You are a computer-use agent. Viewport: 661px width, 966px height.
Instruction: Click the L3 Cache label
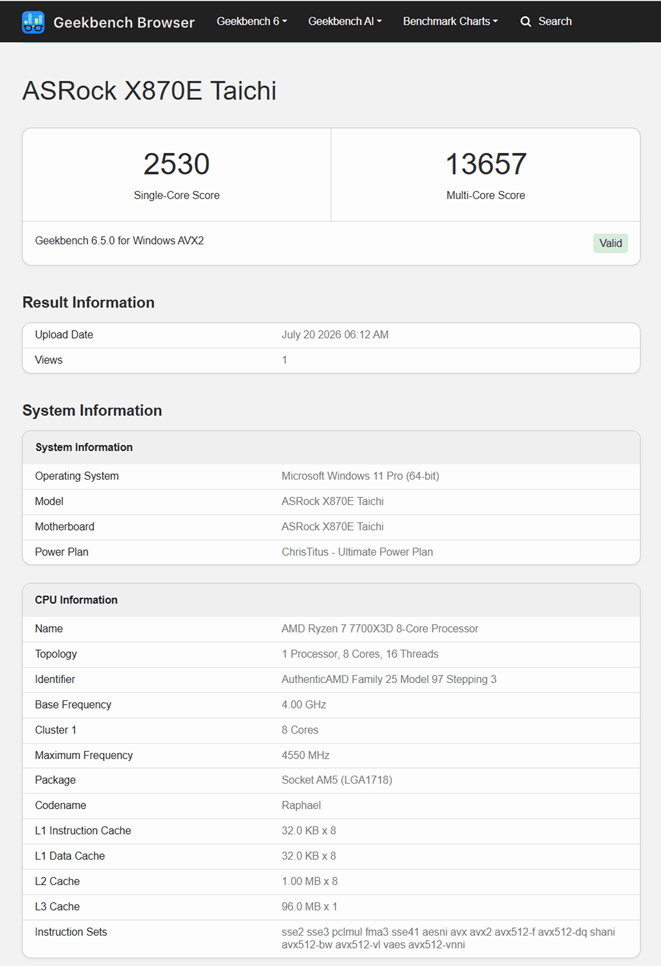coord(57,906)
